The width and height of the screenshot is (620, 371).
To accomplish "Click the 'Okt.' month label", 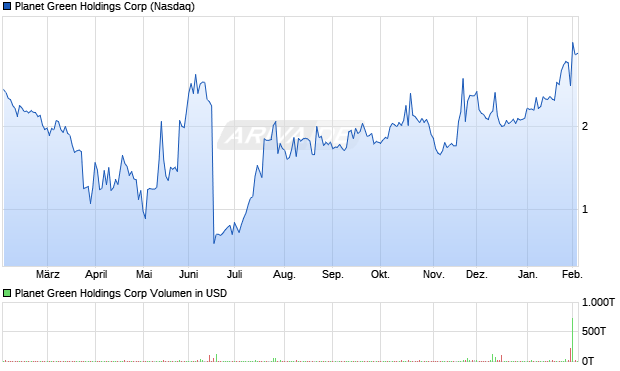I will pyautogui.click(x=380, y=274).
